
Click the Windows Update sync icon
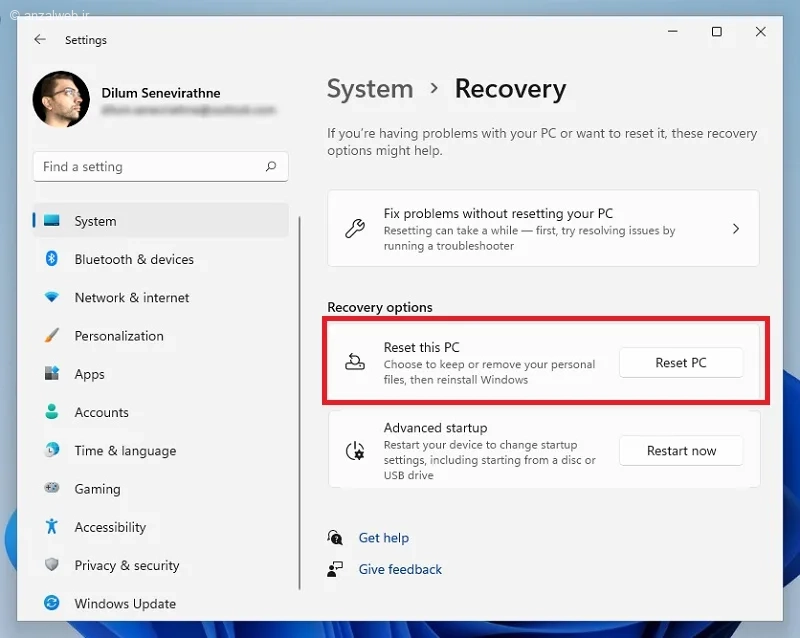(x=52, y=603)
